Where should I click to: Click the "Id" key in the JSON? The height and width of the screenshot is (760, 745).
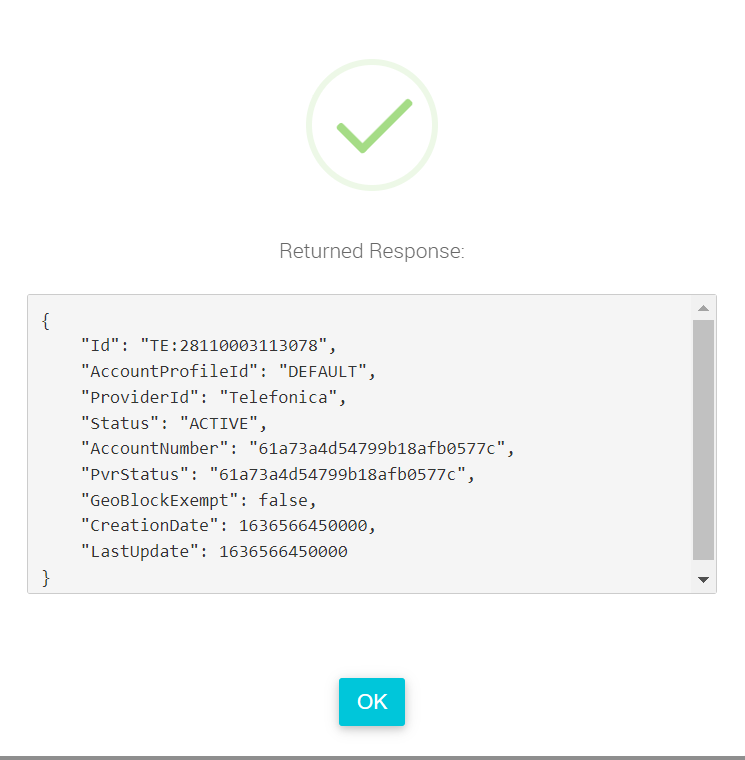[x=100, y=345]
